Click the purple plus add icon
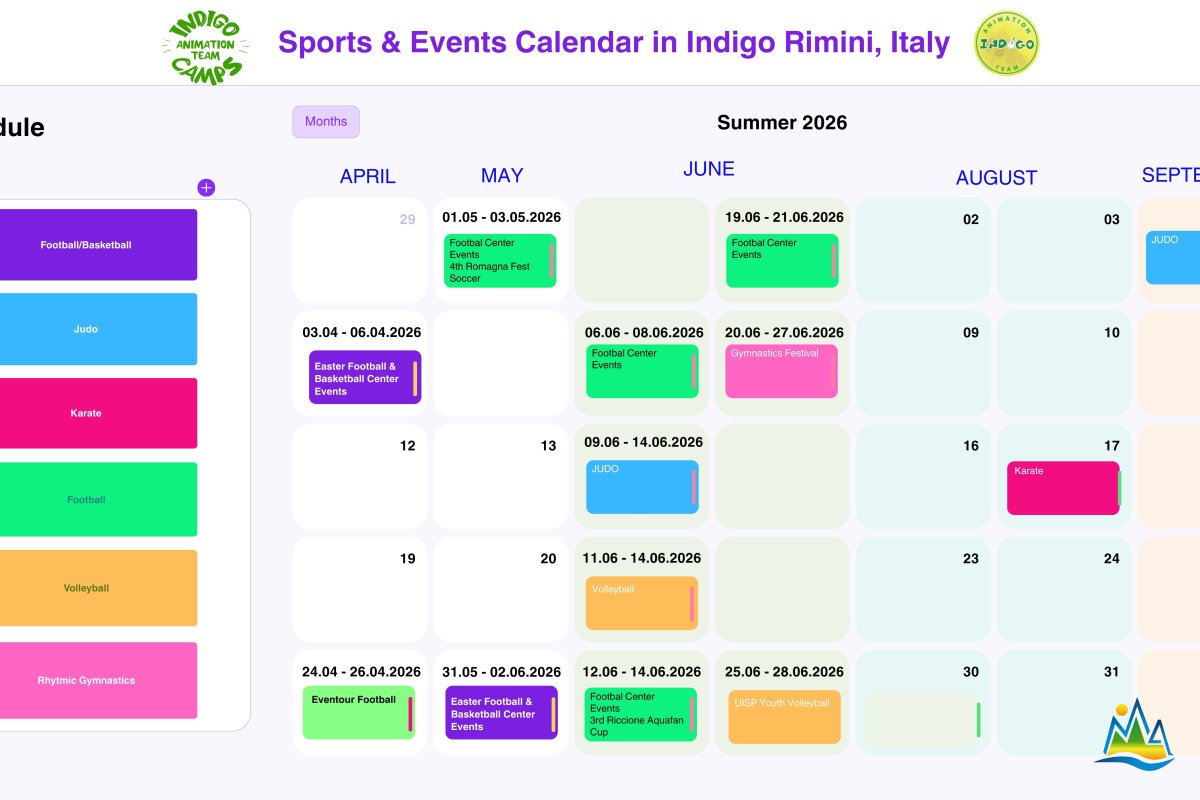The width and height of the screenshot is (1200, 800). [206, 188]
